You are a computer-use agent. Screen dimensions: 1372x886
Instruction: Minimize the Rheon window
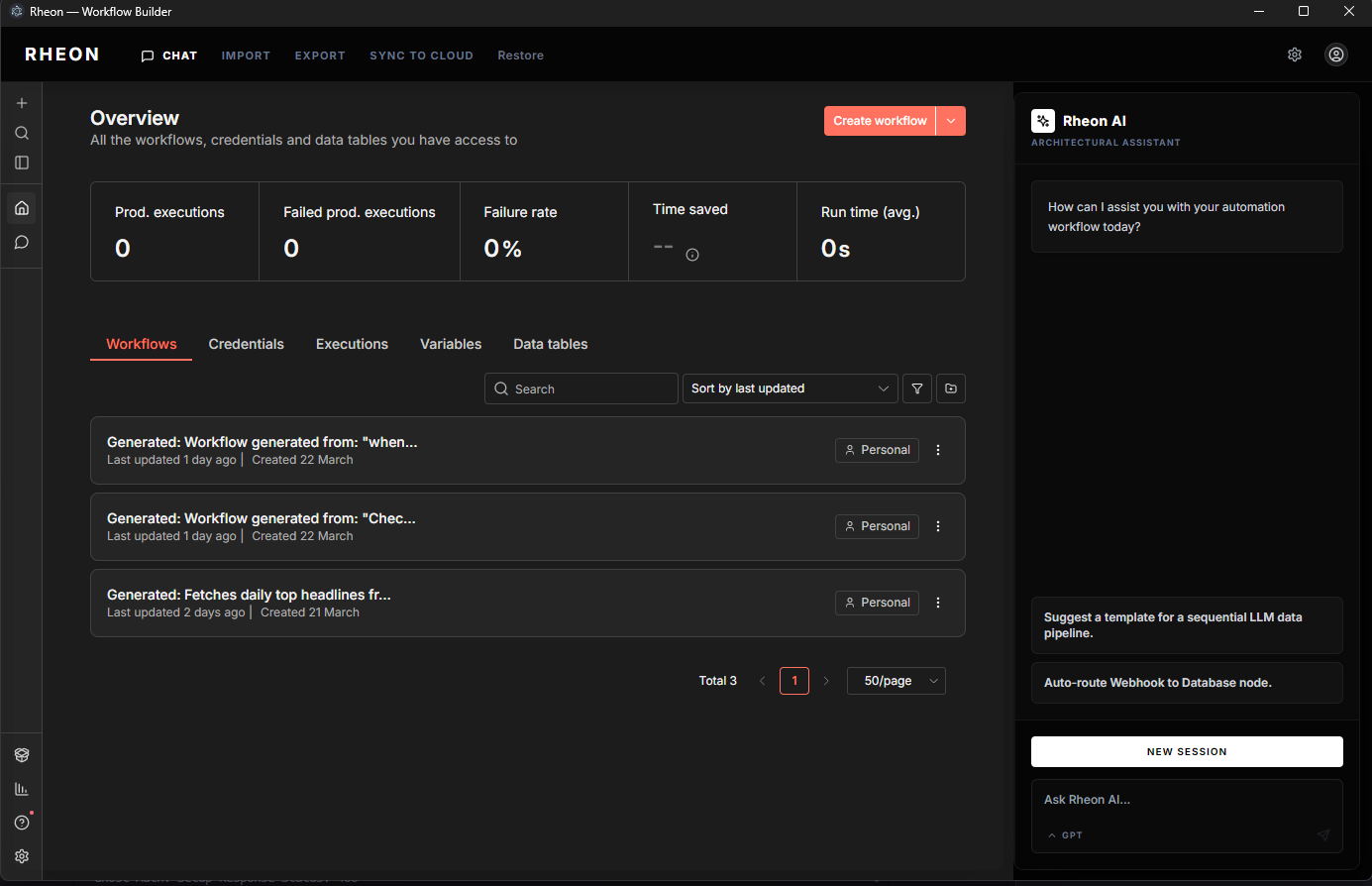pyautogui.click(x=1259, y=12)
